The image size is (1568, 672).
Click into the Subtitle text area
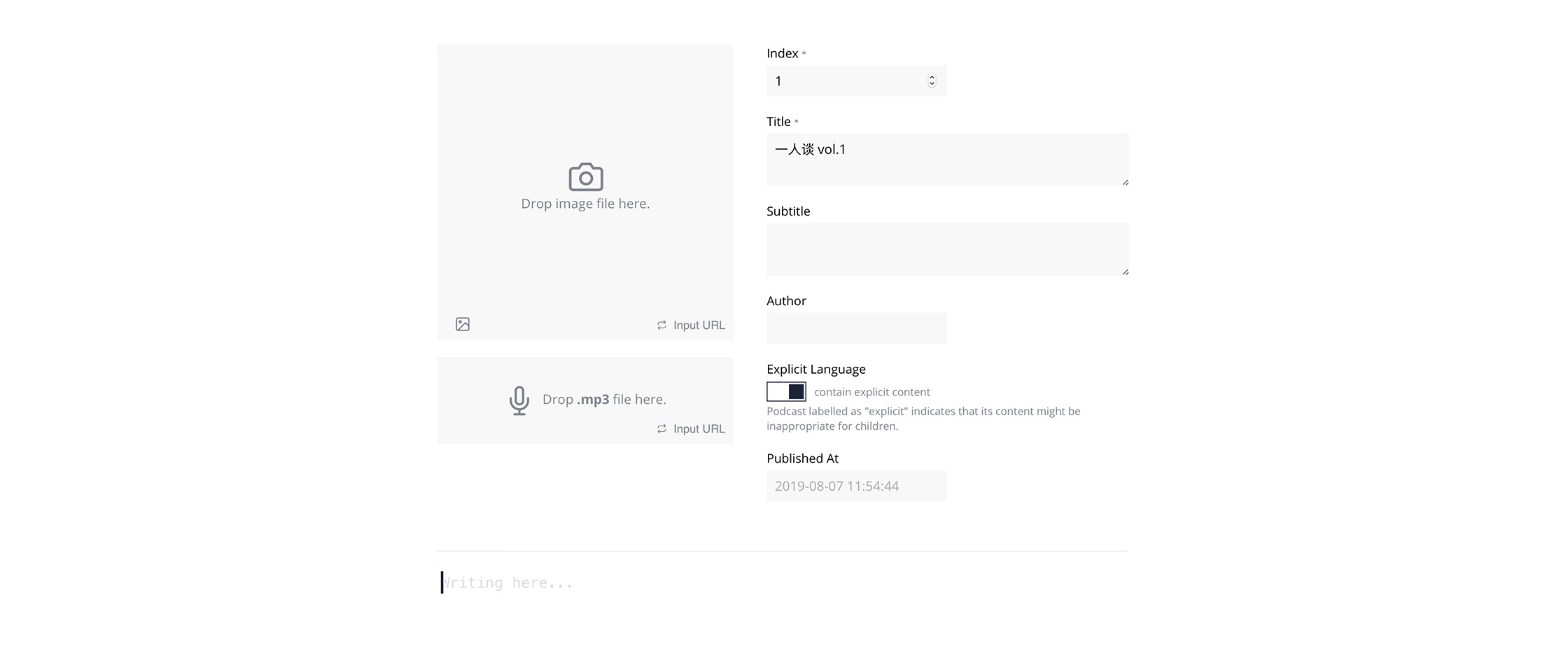(x=947, y=249)
